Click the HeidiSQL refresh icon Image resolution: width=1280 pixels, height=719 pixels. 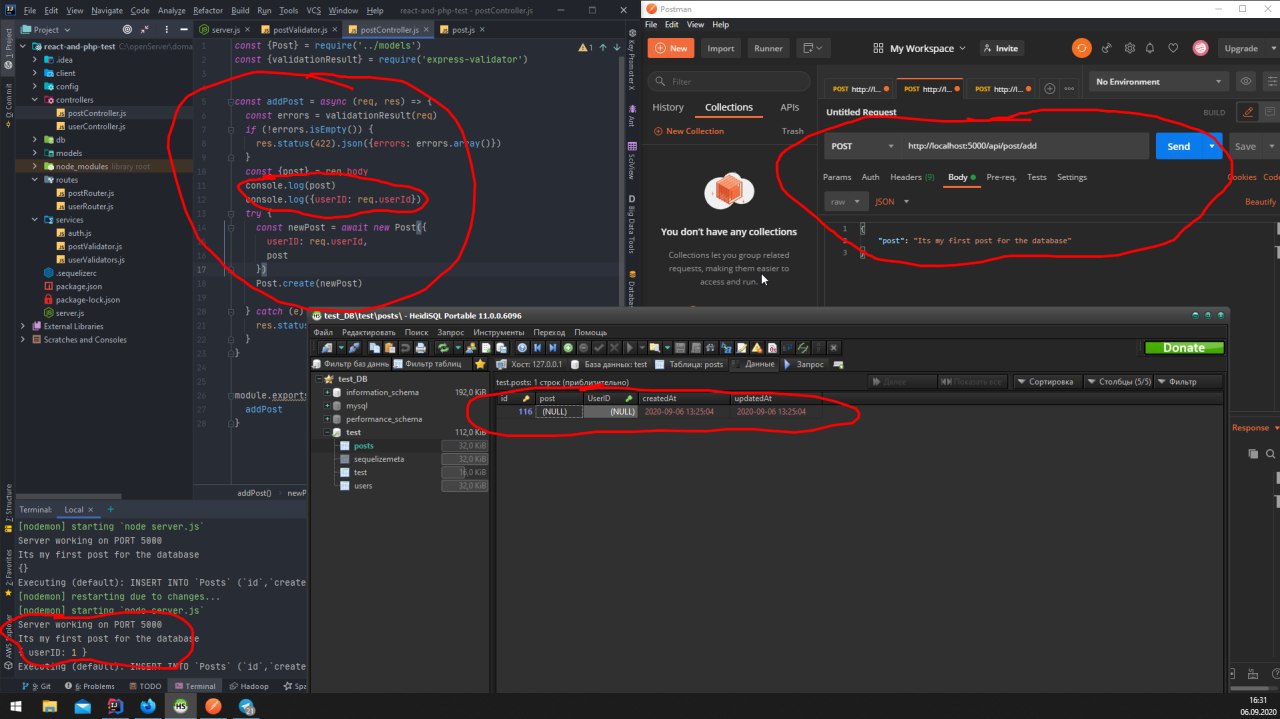click(x=442, y=348)
